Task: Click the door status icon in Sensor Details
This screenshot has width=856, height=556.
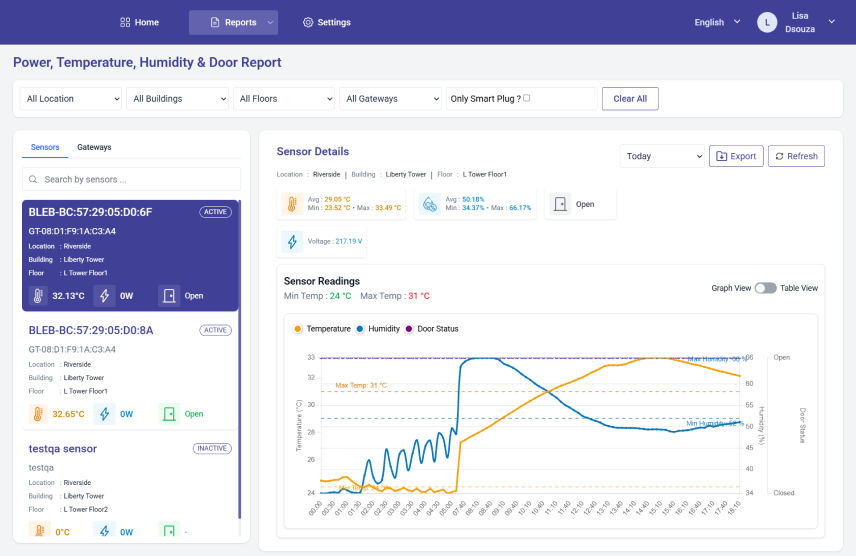Action: (x=560, y=204)
